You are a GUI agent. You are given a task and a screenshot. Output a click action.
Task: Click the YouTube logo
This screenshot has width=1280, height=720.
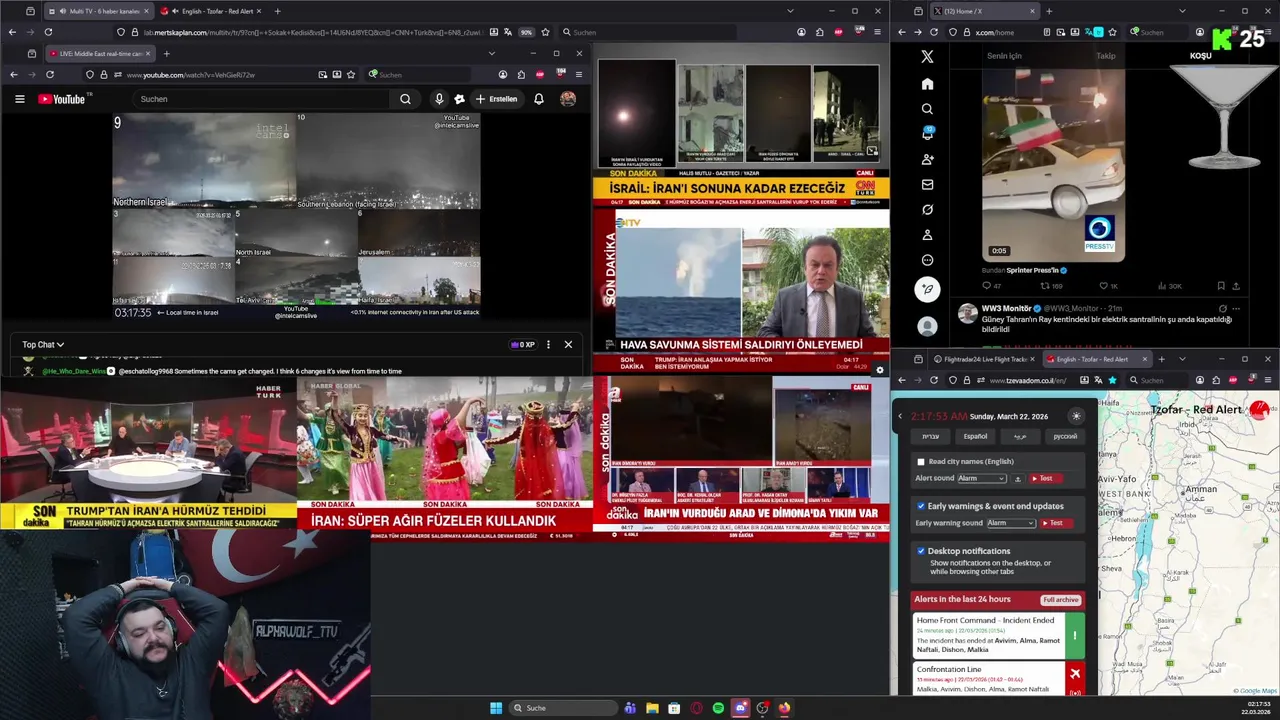[x=64, y=99]
